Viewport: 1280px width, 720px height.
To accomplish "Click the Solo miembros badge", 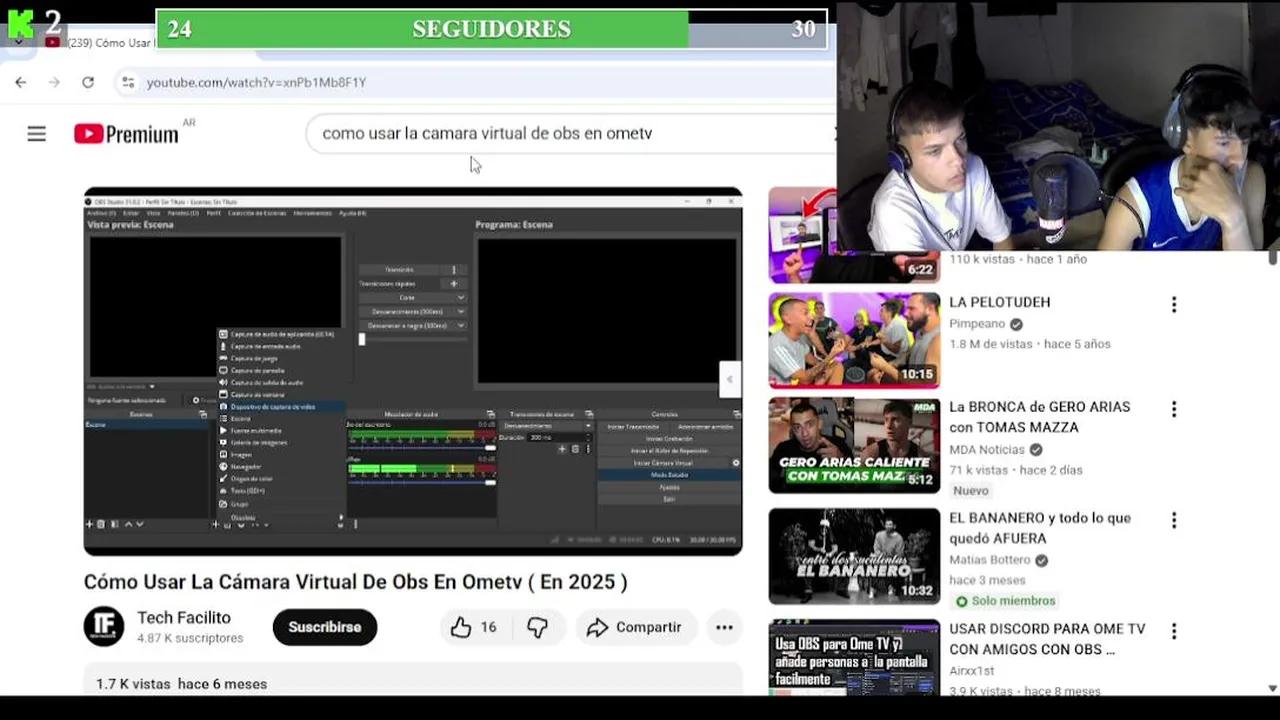I will click(1004, 601).
